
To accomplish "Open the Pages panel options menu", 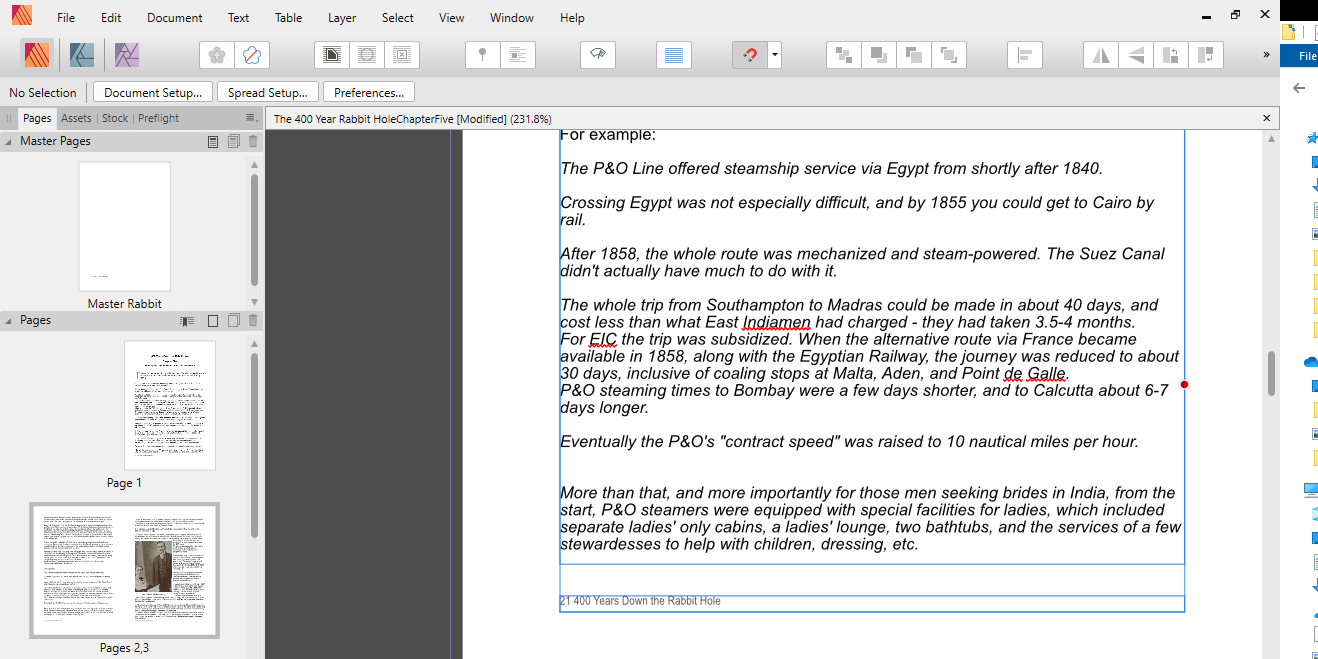I will (x=251, y=118).
